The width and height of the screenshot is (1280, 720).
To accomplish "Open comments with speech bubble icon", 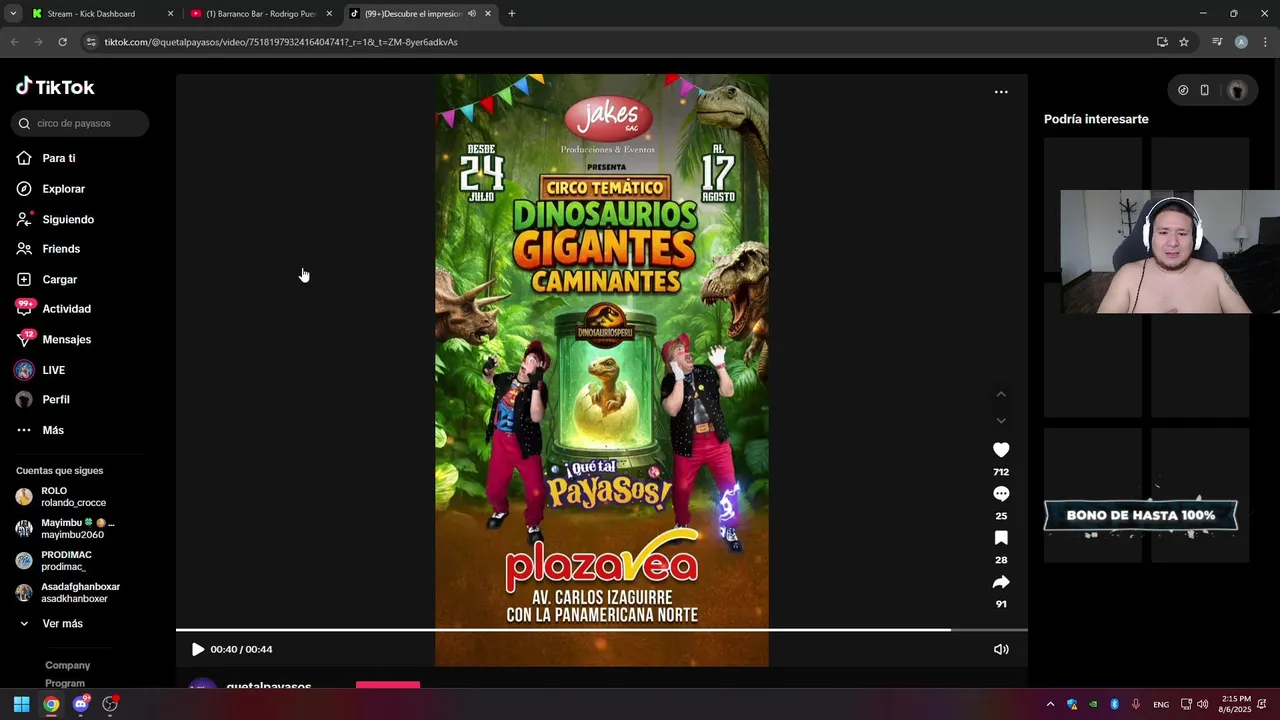I will [1001, 494].
